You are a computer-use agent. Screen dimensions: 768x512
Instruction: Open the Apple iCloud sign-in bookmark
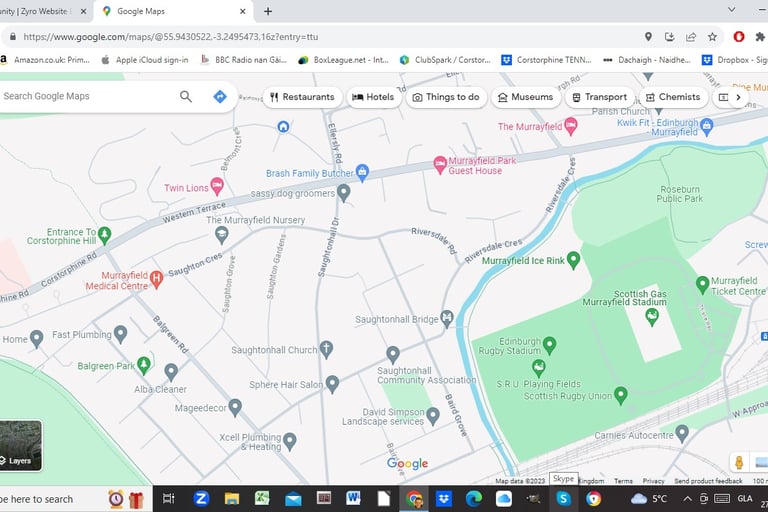pos(145,60)
